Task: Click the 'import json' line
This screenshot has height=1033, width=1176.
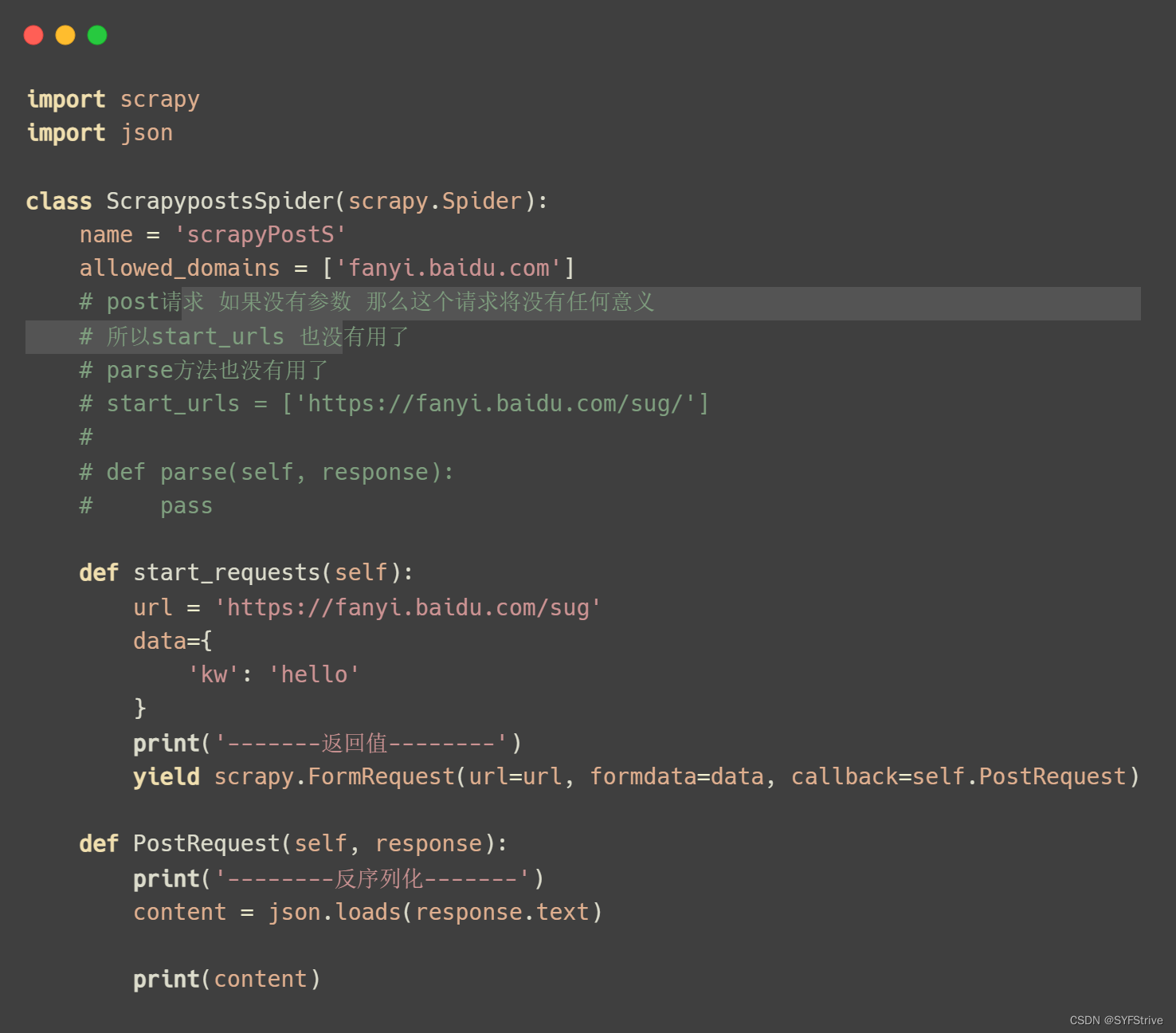Action: [100, 133]
